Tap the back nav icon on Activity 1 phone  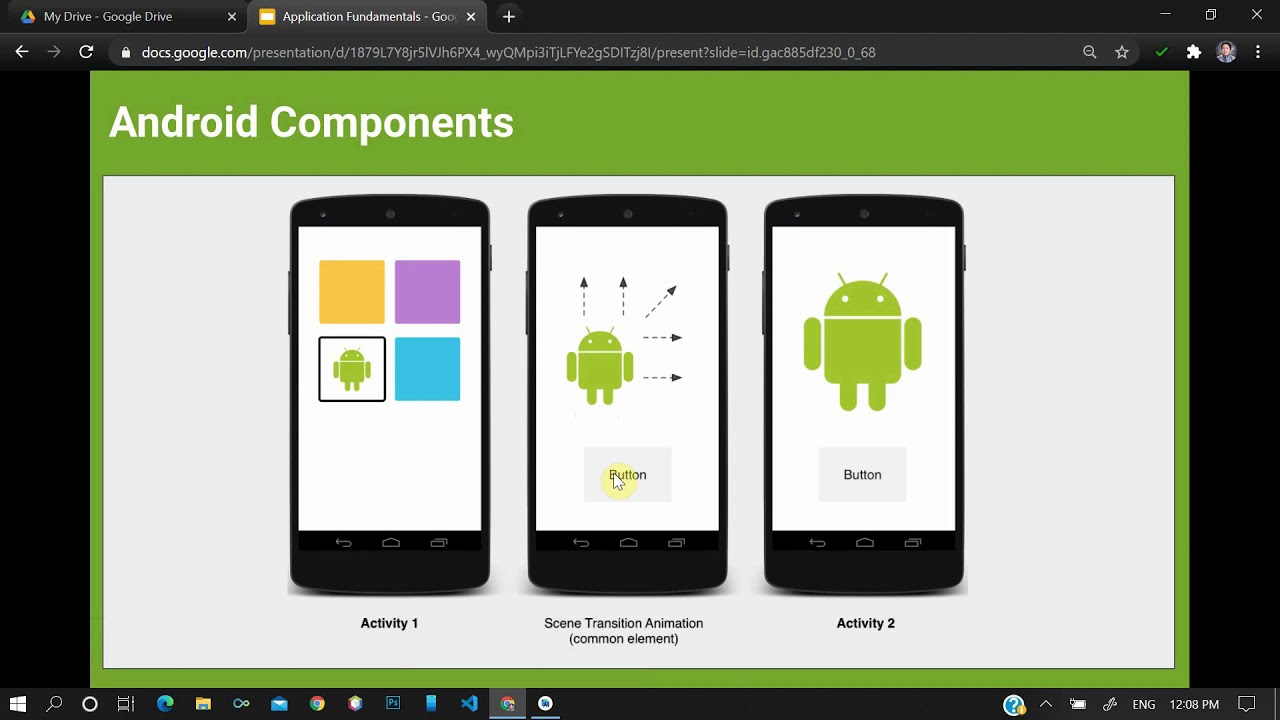(x=343, y=543)
